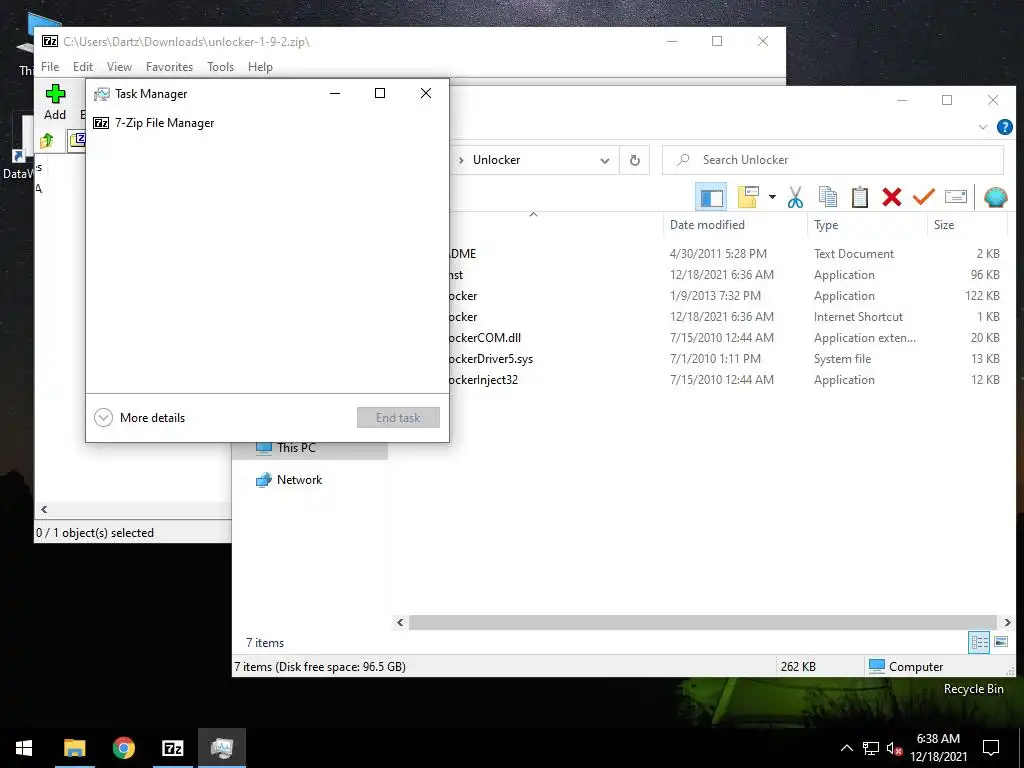Screen dimensions: 1024x768
Task: Expand the folder options dropdown arrow
Action: click(772, 197)
